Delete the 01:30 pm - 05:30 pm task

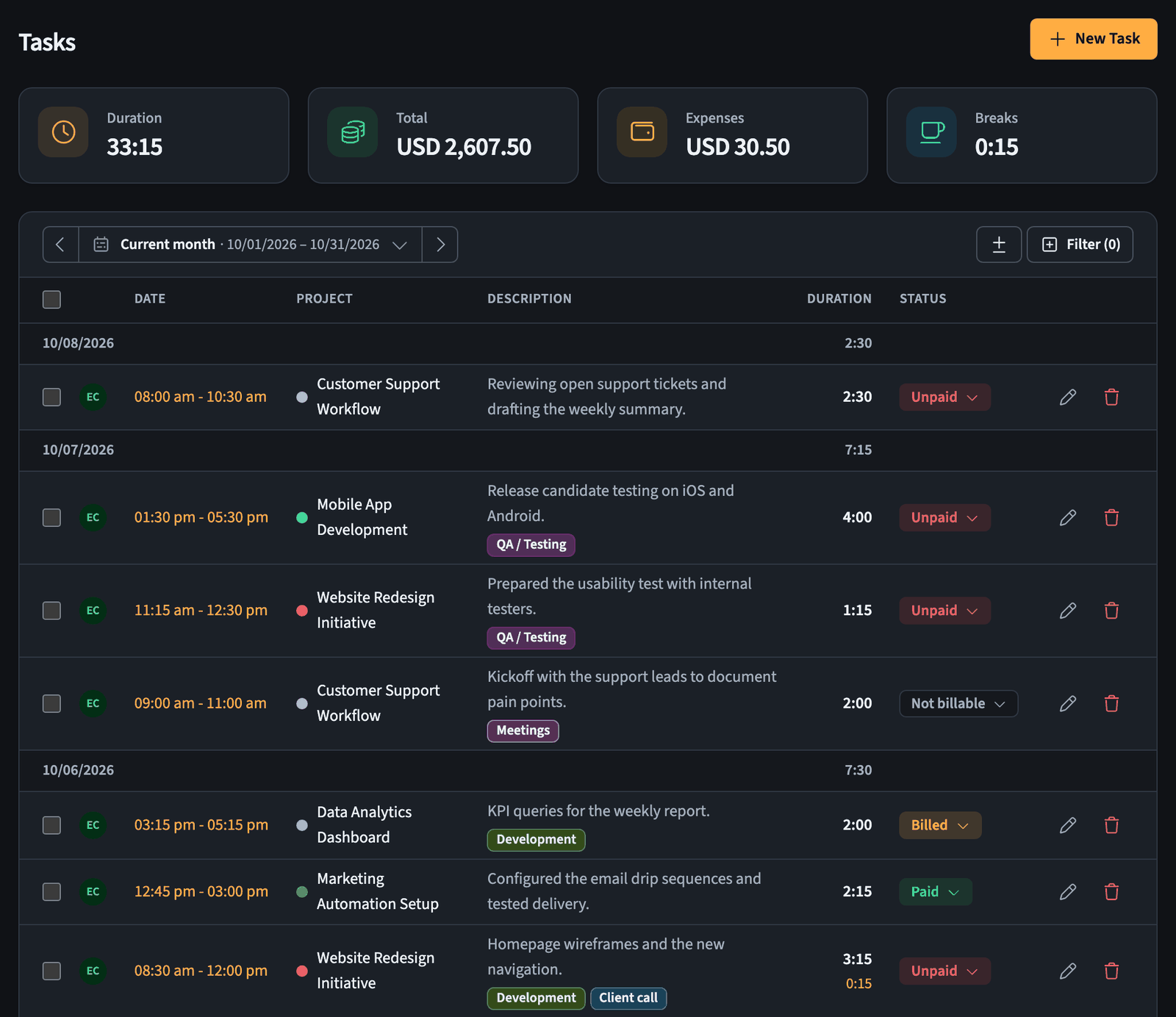pos(1111,517)
